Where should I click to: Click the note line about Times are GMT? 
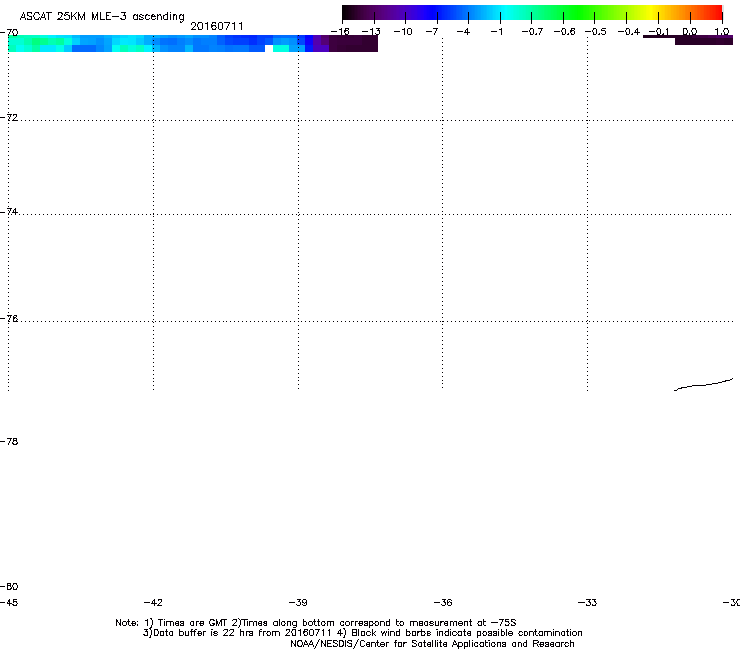316,623
